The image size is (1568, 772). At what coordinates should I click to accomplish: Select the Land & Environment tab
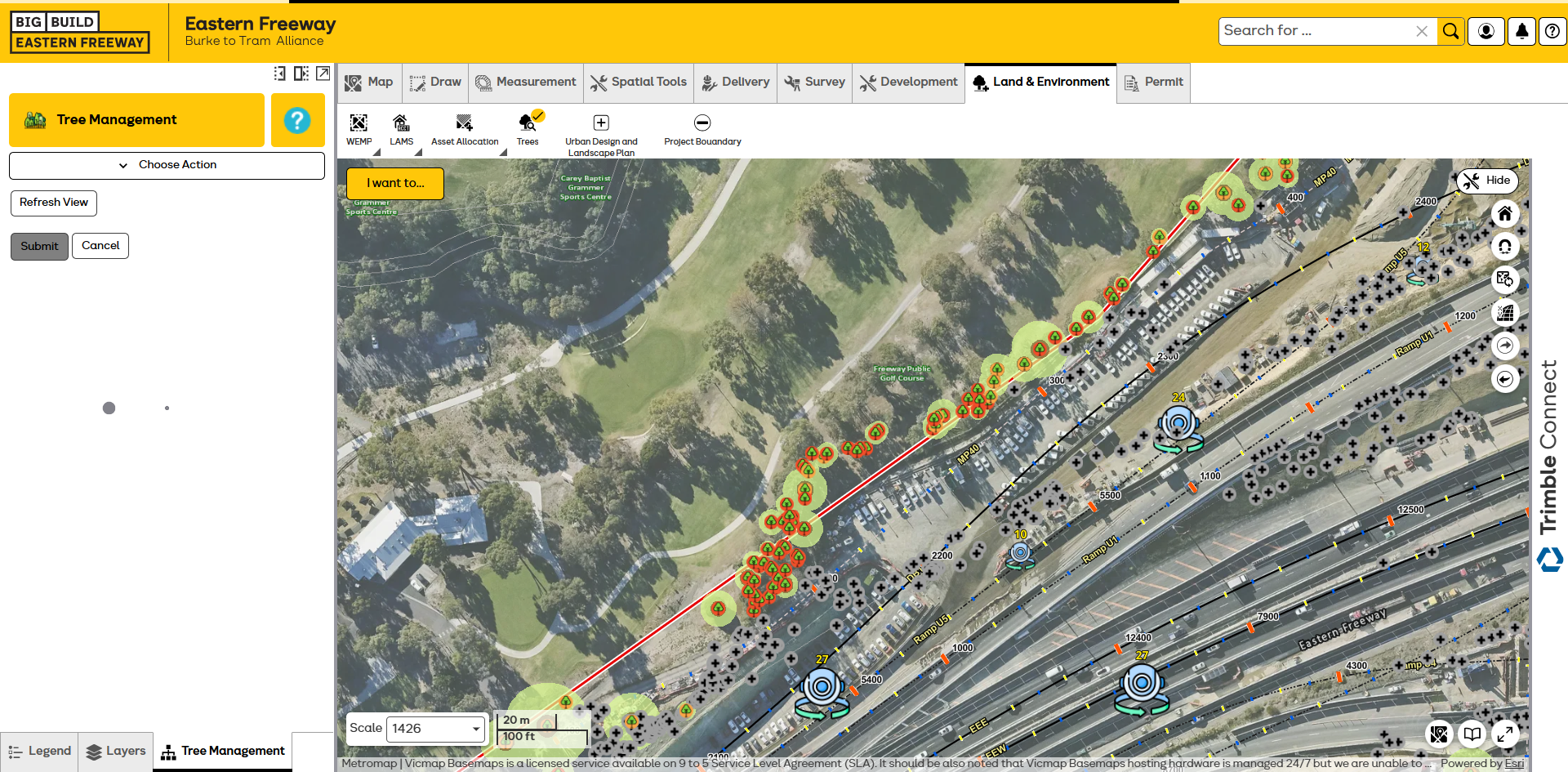(1040, 83)
